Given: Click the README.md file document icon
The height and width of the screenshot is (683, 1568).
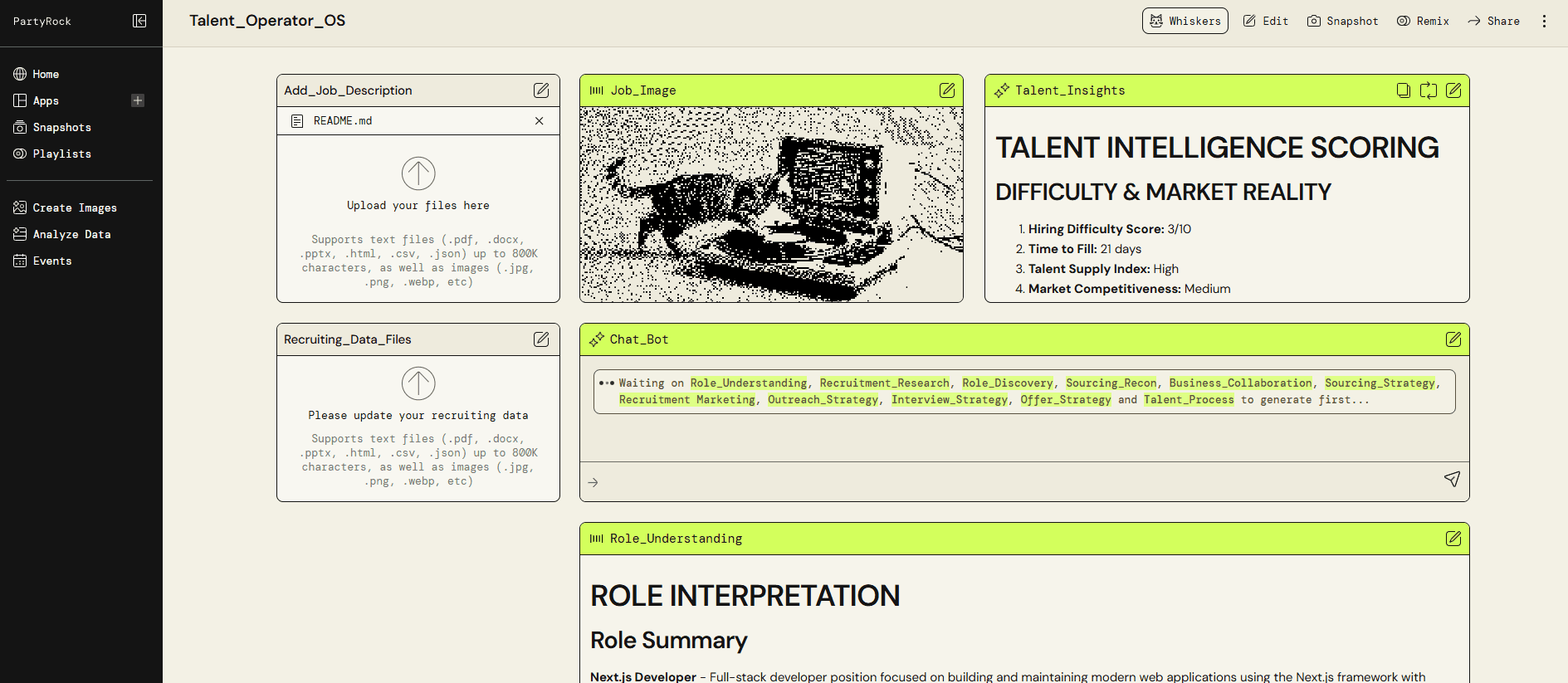Looking at the screenshot, I should click(297, 121).
